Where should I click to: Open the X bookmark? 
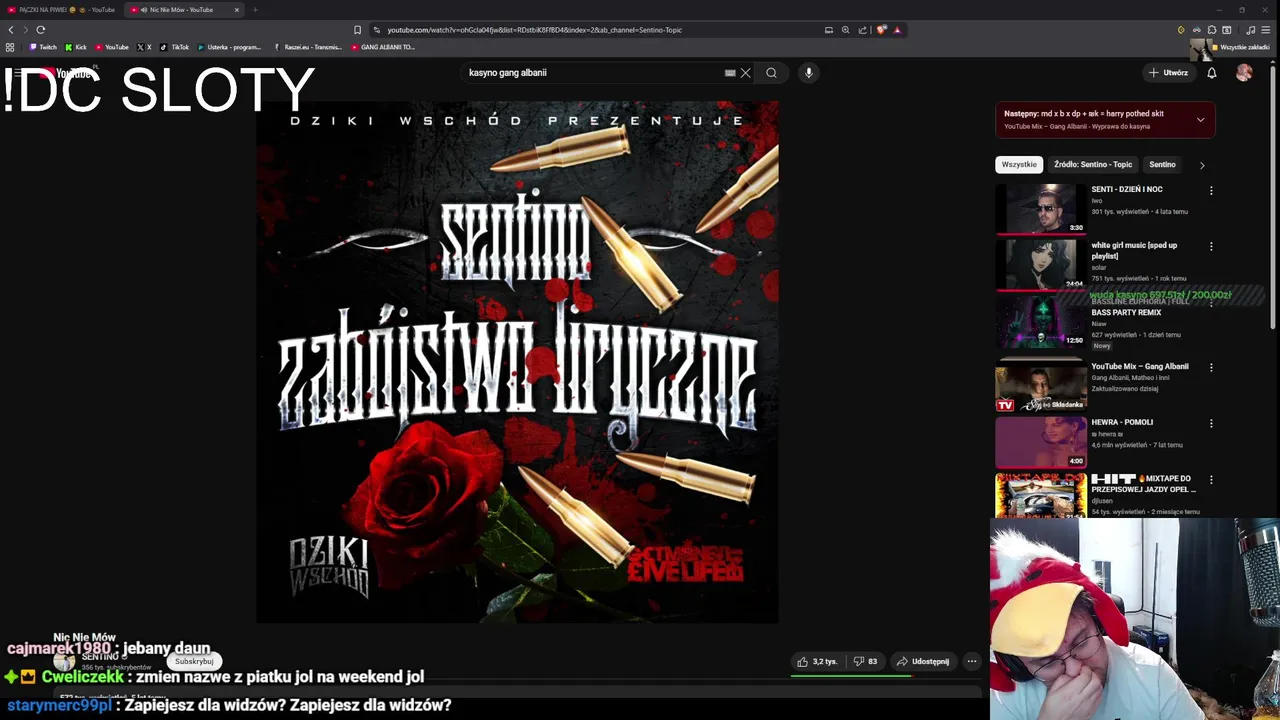coord(144,47)
